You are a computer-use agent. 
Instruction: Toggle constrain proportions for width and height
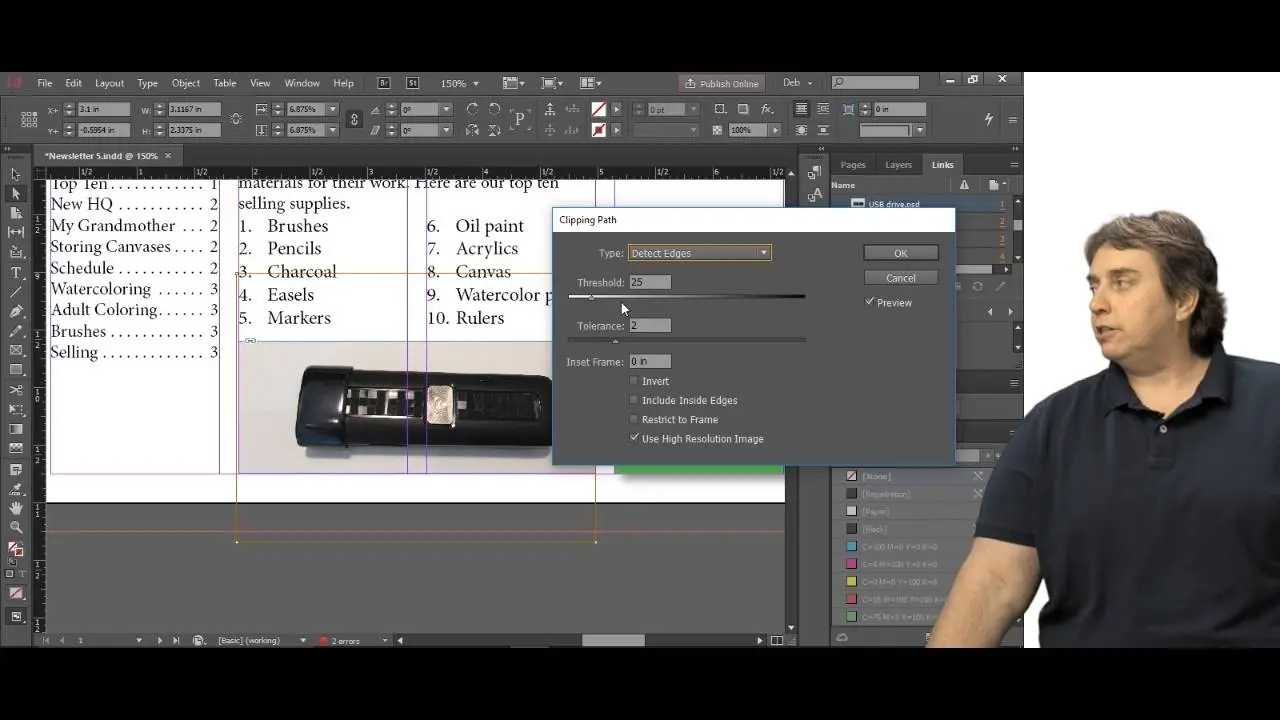(x=235, y=119)
